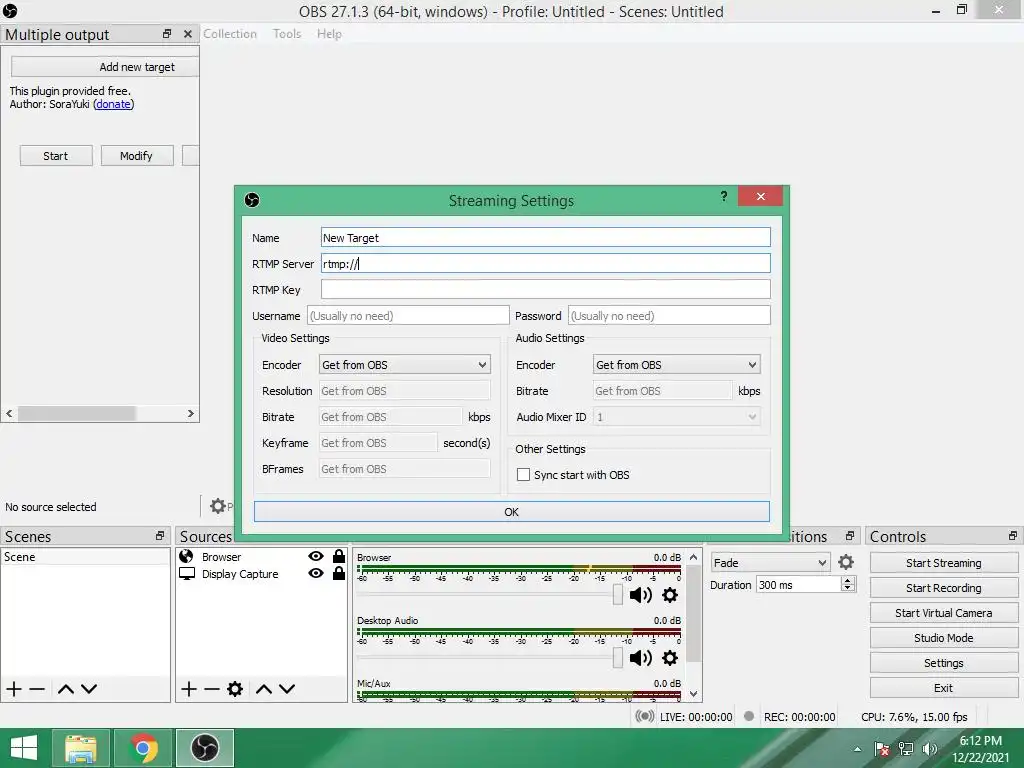Image resolution: width=1024 pixels, height=768 pixels.
Task: Adjust the Browser volume slider handle
Action: pos(618,594)
